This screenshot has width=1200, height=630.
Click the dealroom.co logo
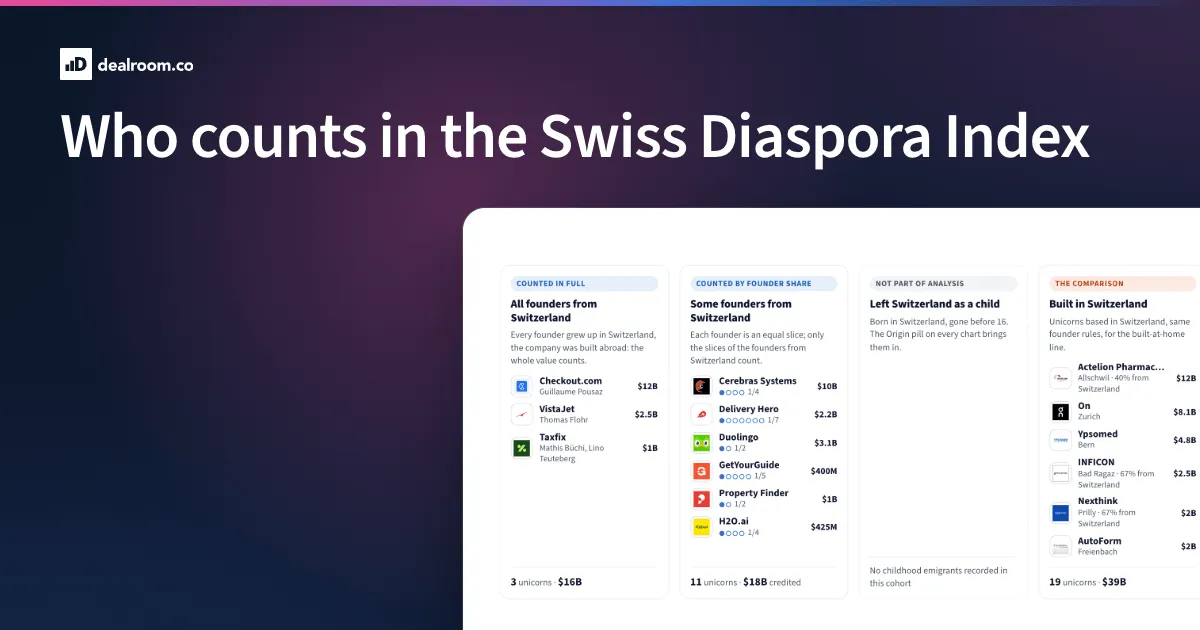127,64
